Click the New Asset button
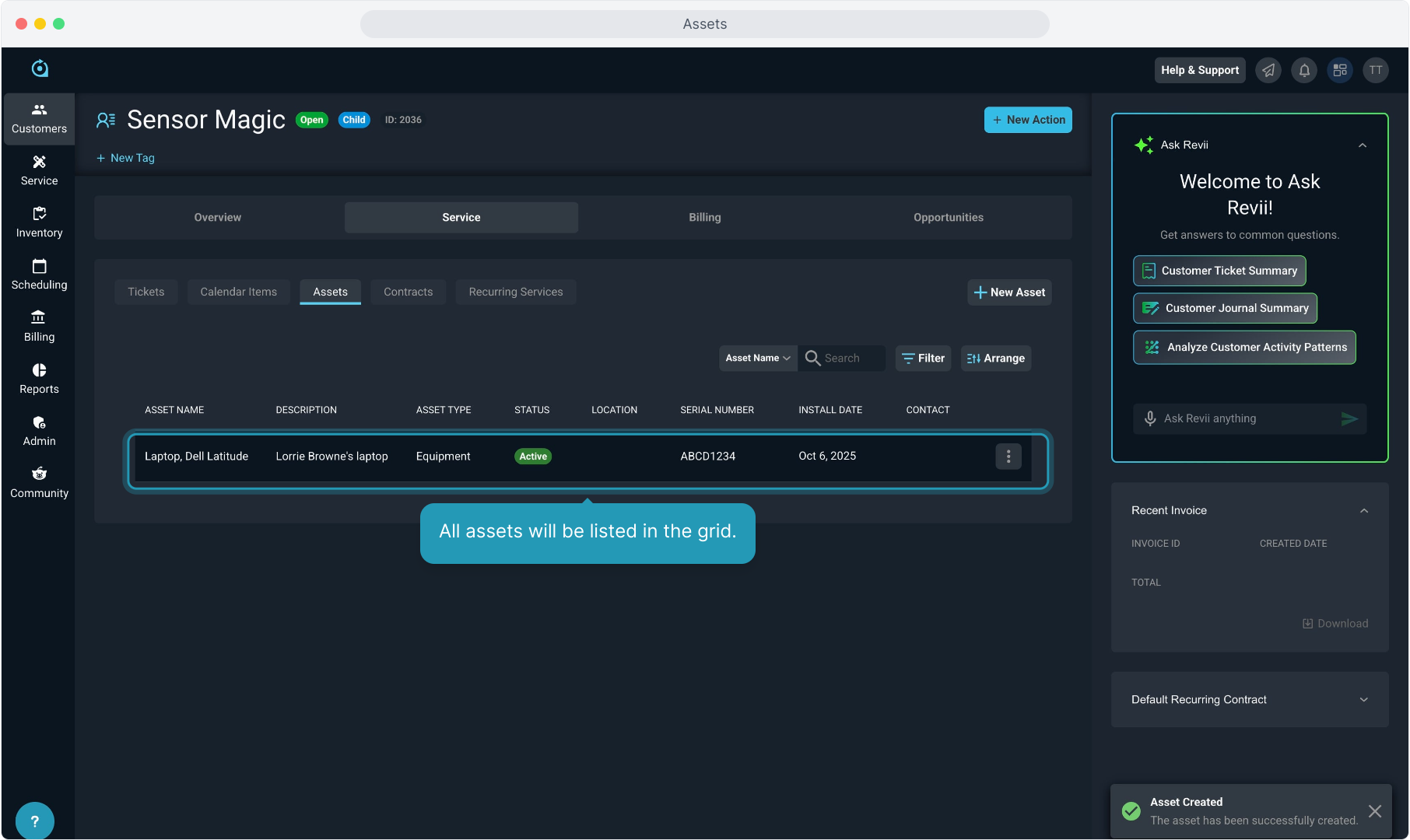 click(x=1009, y=292)
